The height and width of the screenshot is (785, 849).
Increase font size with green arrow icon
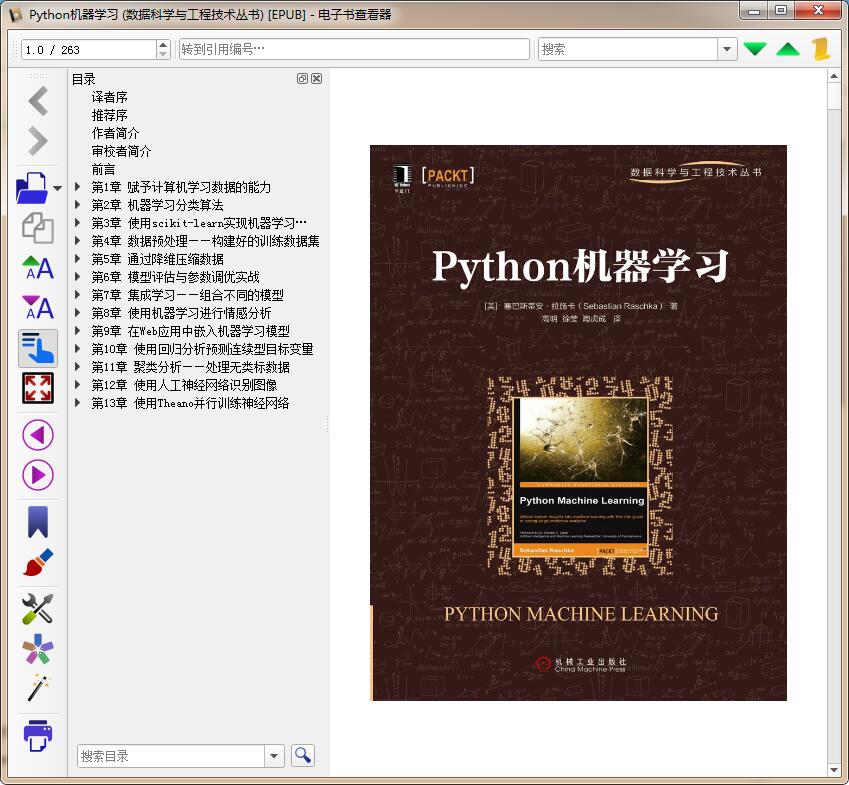[x=37, y=268]
